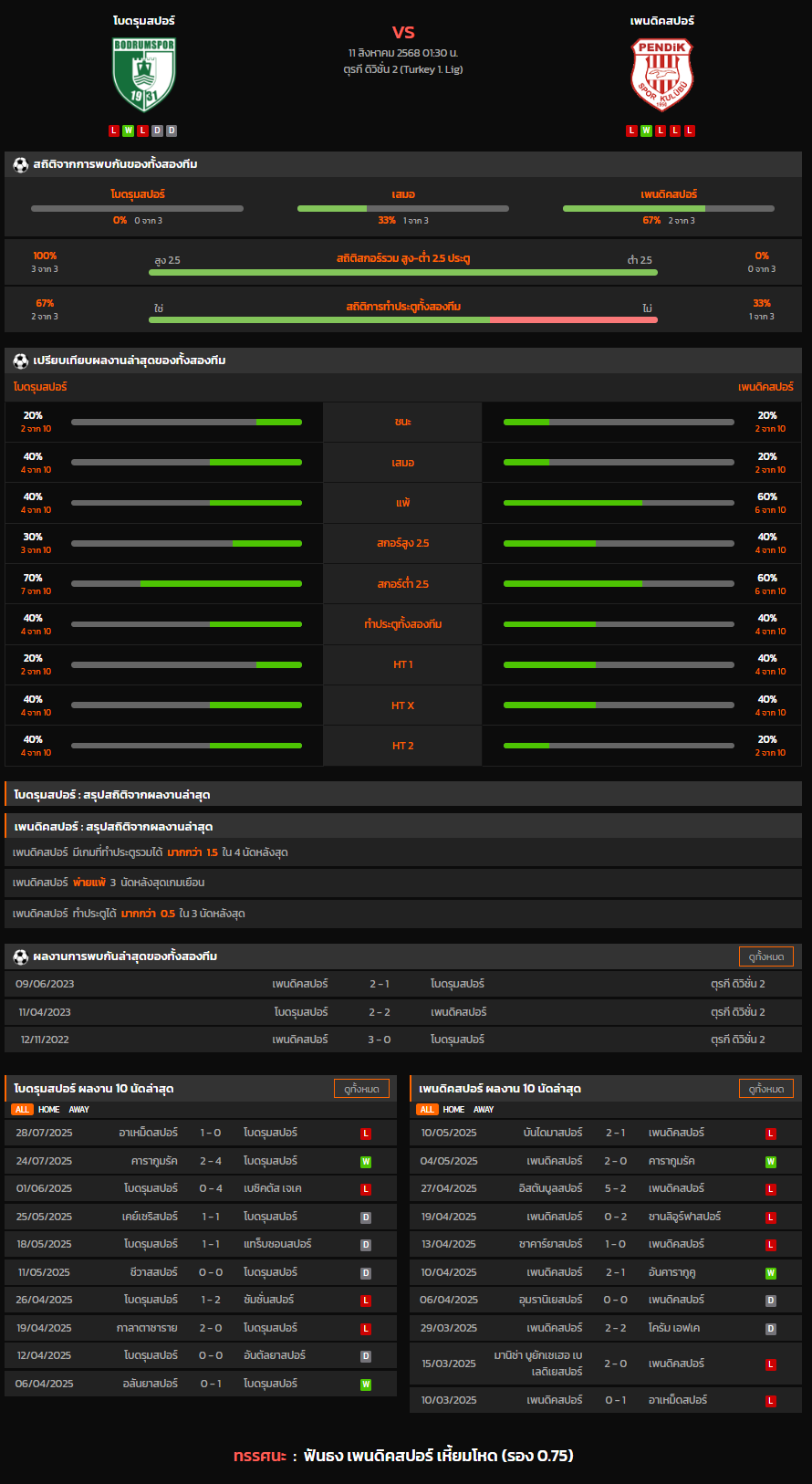Open ดูทั้งหมด for head-to-head results
Screen dimensions: 812x1484
click(766, 956)
